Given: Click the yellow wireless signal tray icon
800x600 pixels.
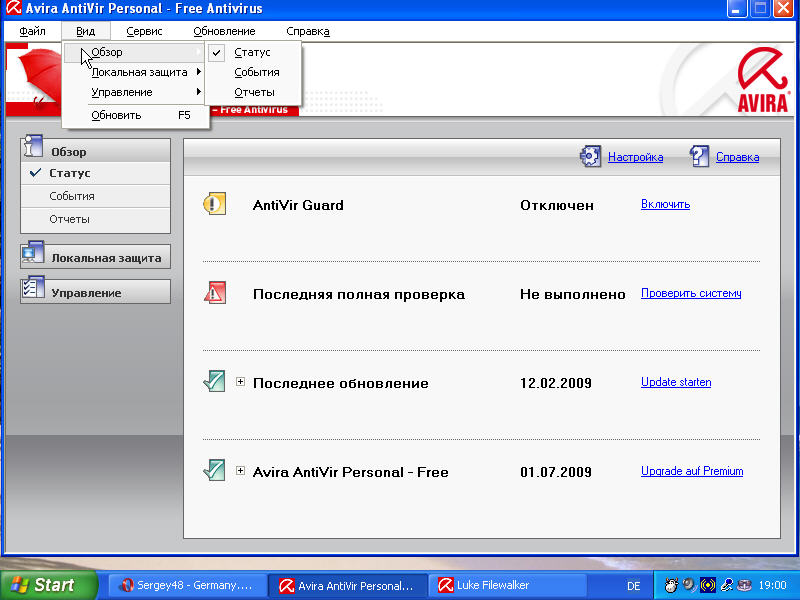Looking at the screenshot, I should click(708, 585).
